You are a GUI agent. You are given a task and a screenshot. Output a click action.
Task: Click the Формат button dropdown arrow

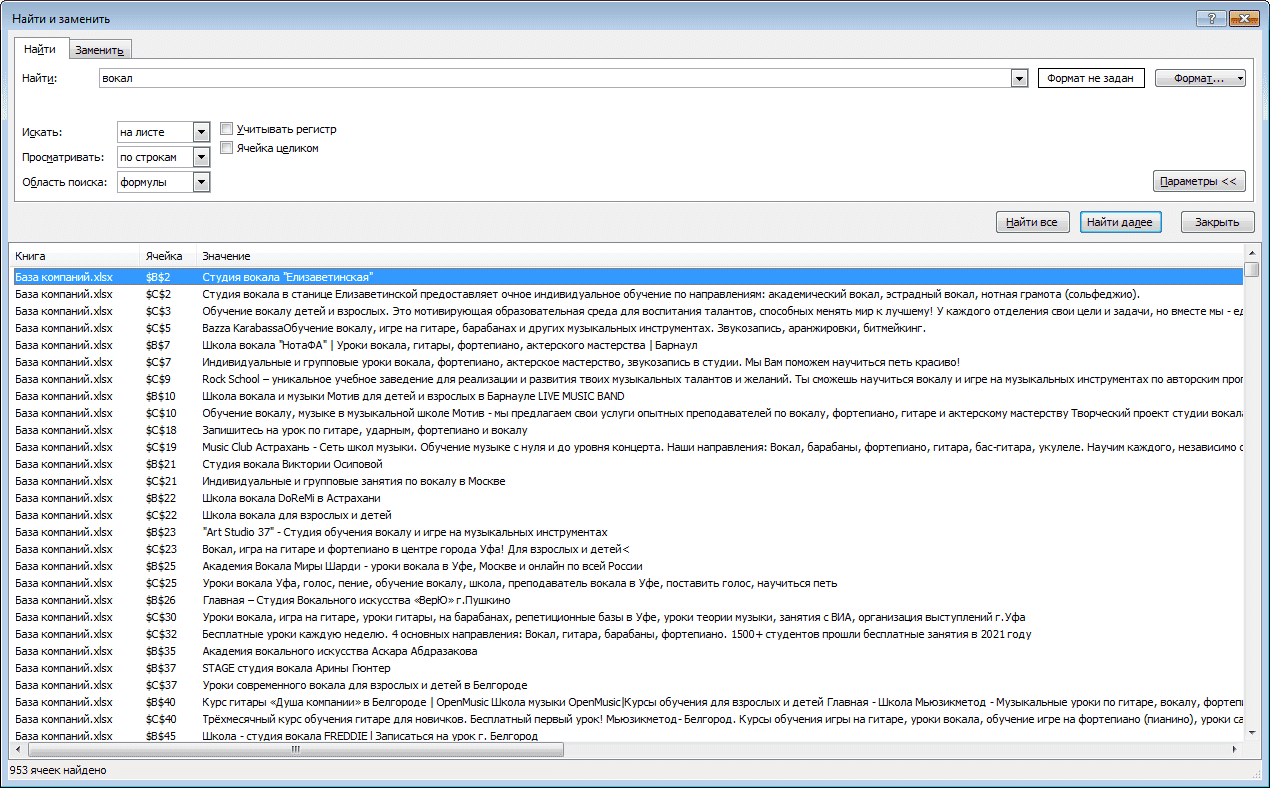point(1240,79)
